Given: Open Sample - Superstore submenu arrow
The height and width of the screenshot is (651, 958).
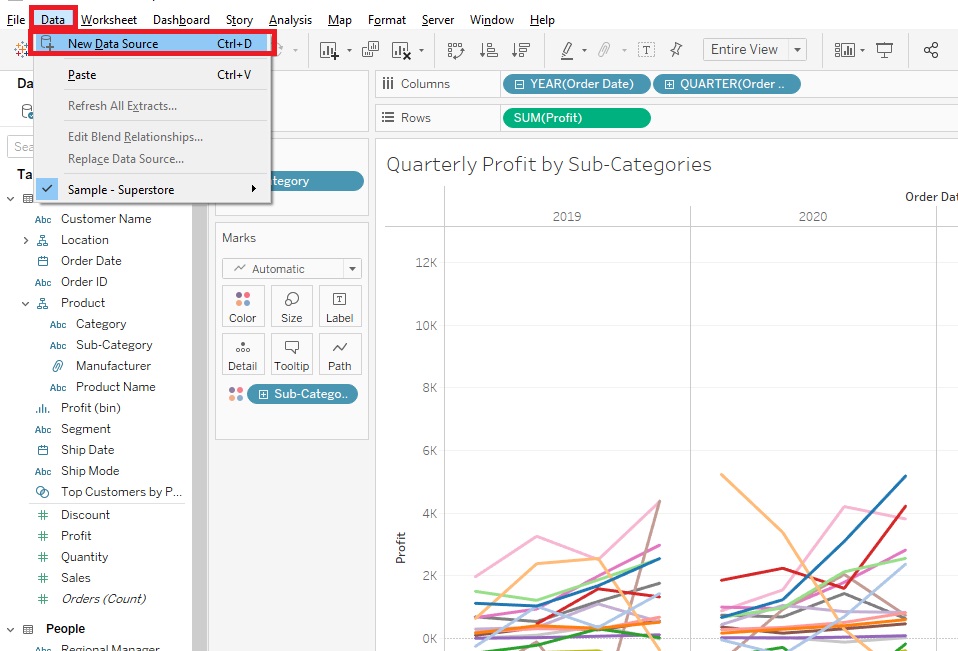Looking at the screenshot, I should (254, 189).
